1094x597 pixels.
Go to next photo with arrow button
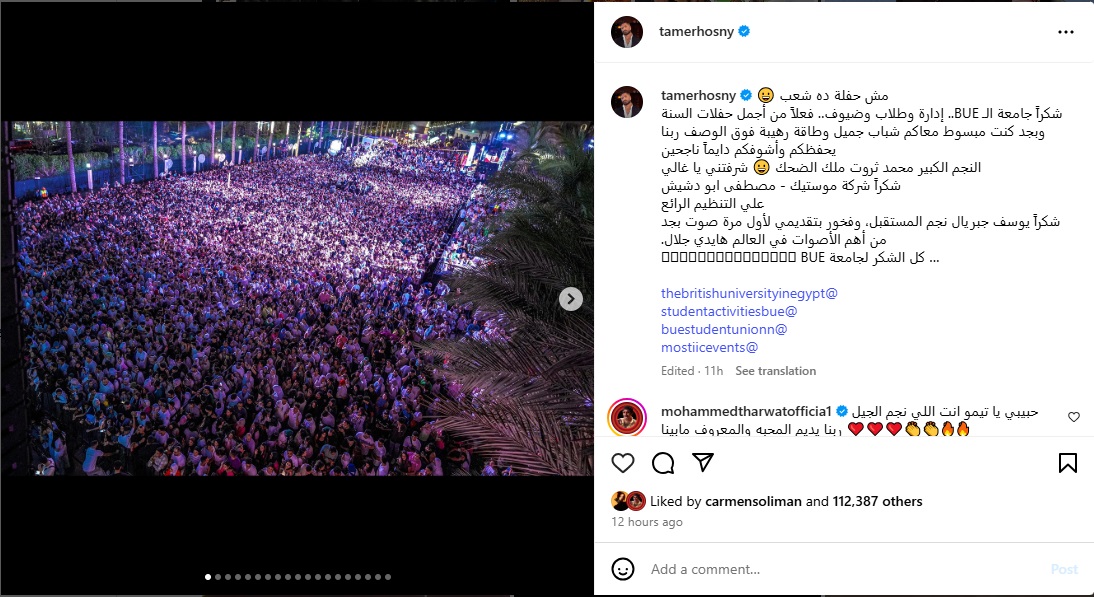(571, 299)
